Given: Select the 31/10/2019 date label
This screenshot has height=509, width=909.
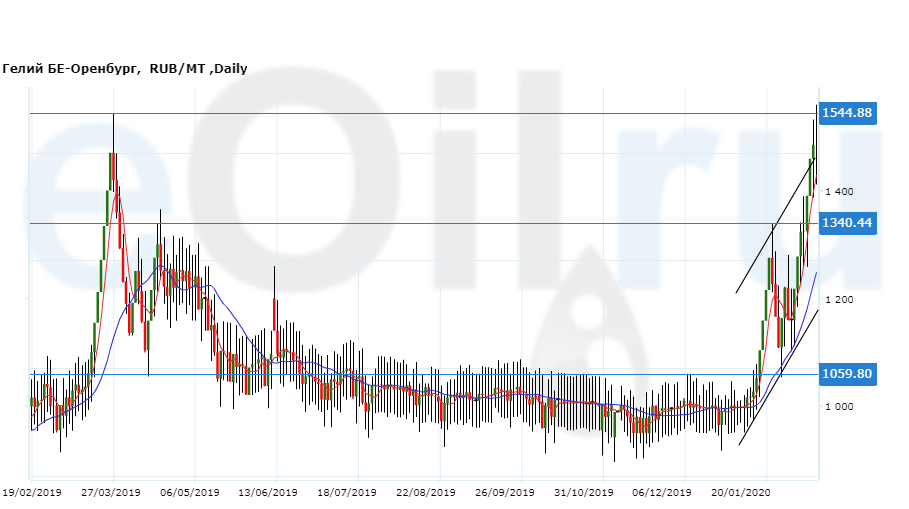Looking at the screenshot, I should [x=584, y=493].
